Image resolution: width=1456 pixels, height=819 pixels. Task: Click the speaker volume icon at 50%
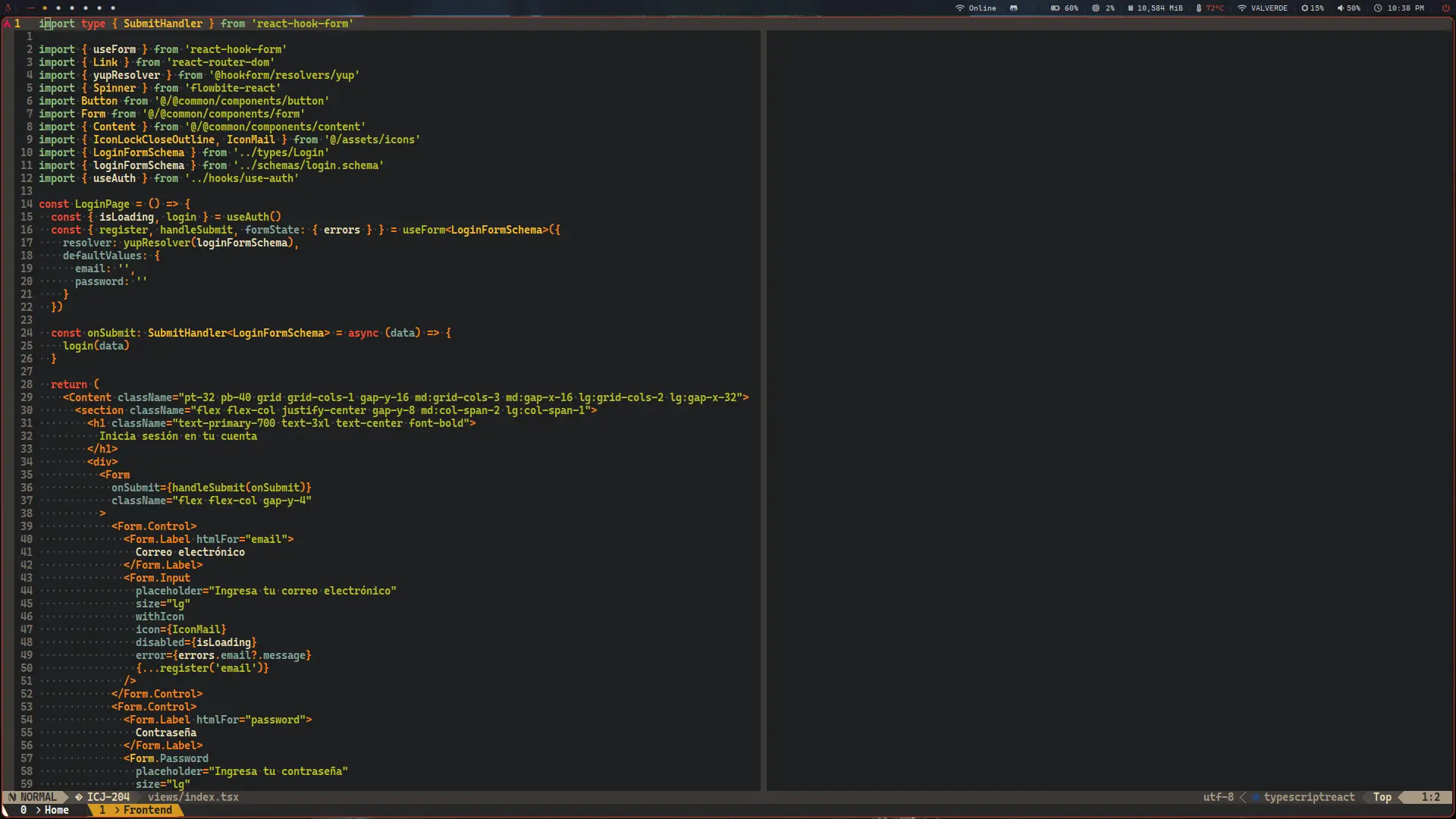pos(1340,8)
